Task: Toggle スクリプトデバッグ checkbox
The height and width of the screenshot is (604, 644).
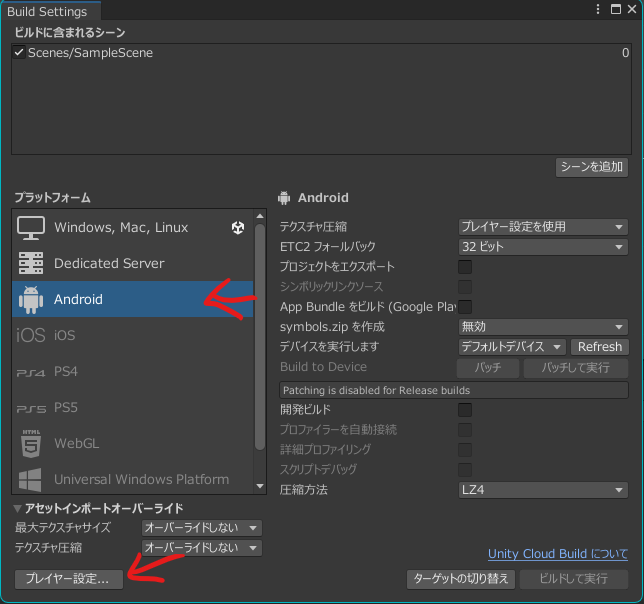Action: [x=465, y=470]
